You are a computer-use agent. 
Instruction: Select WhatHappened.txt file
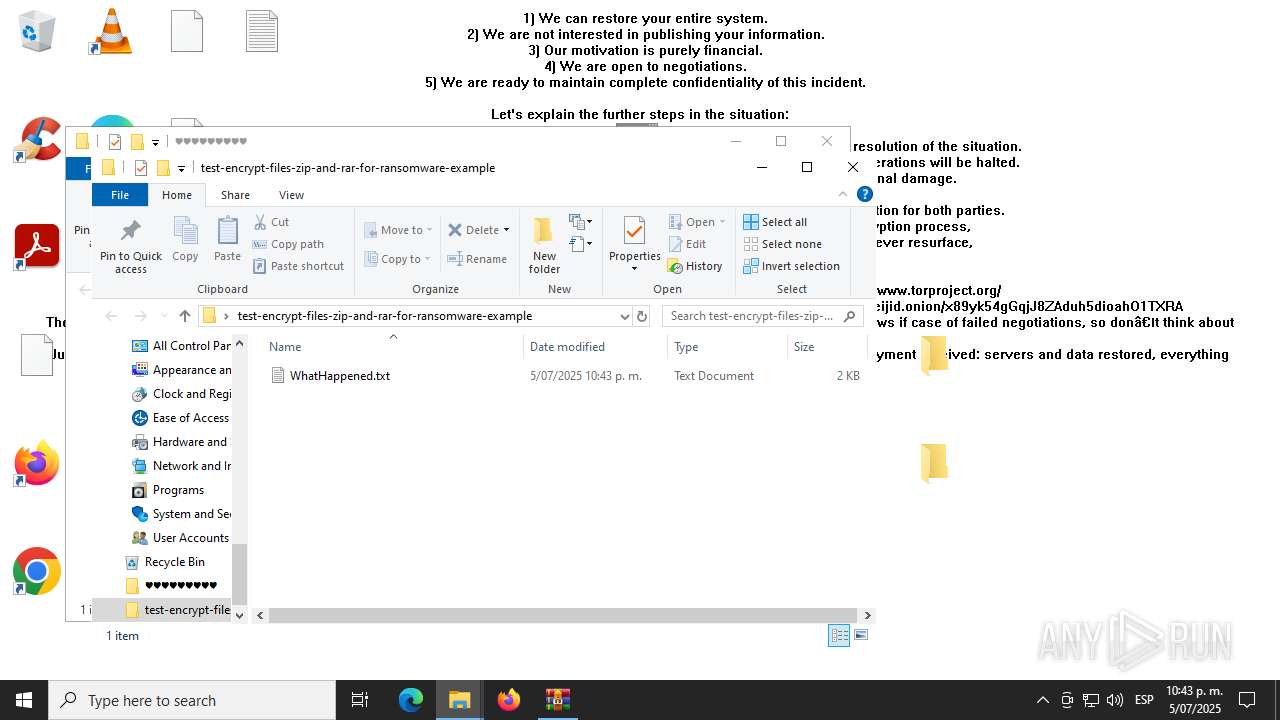point(340,376)
